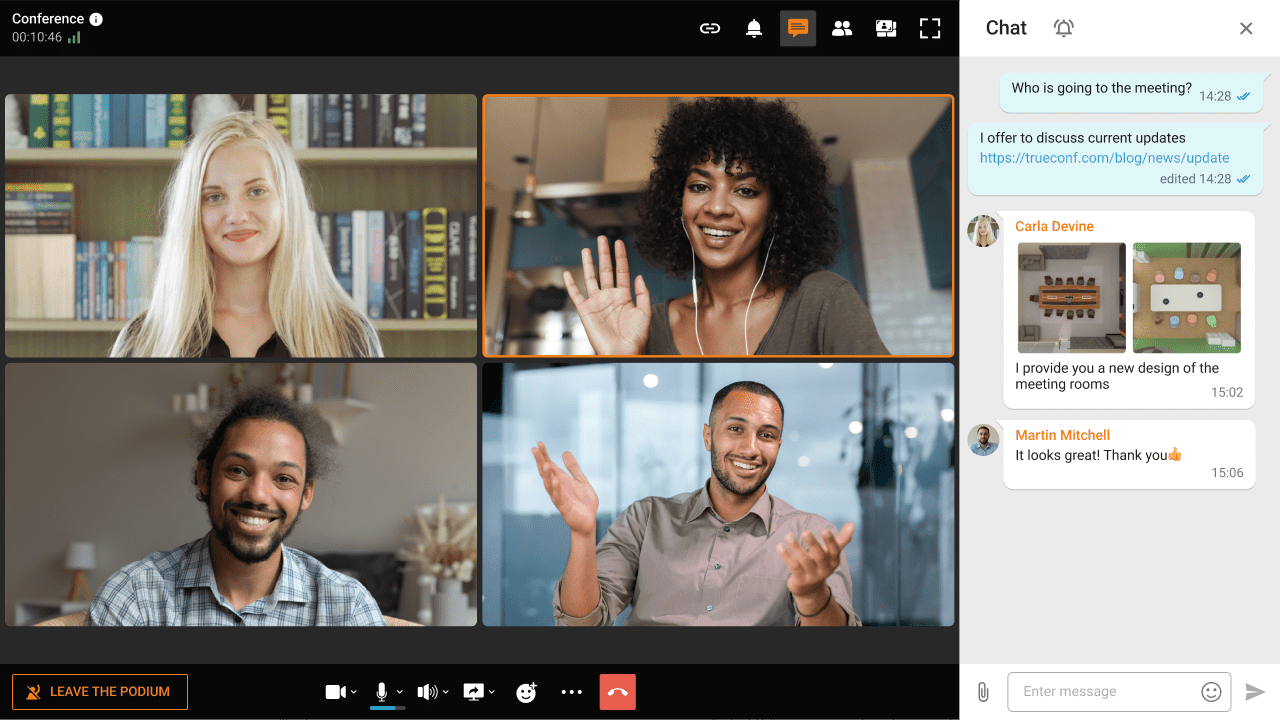Open the conference invitation link icon
1280x720 pixels.
(x=710, y=28)
